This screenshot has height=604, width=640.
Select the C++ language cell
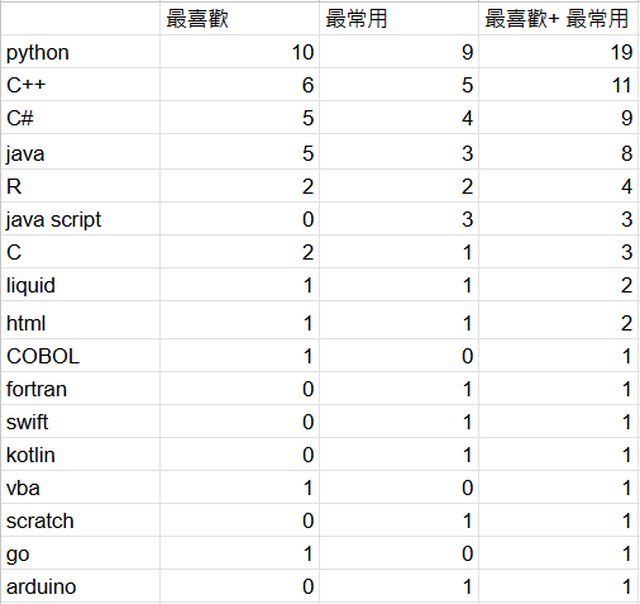[x=80, y=86]
